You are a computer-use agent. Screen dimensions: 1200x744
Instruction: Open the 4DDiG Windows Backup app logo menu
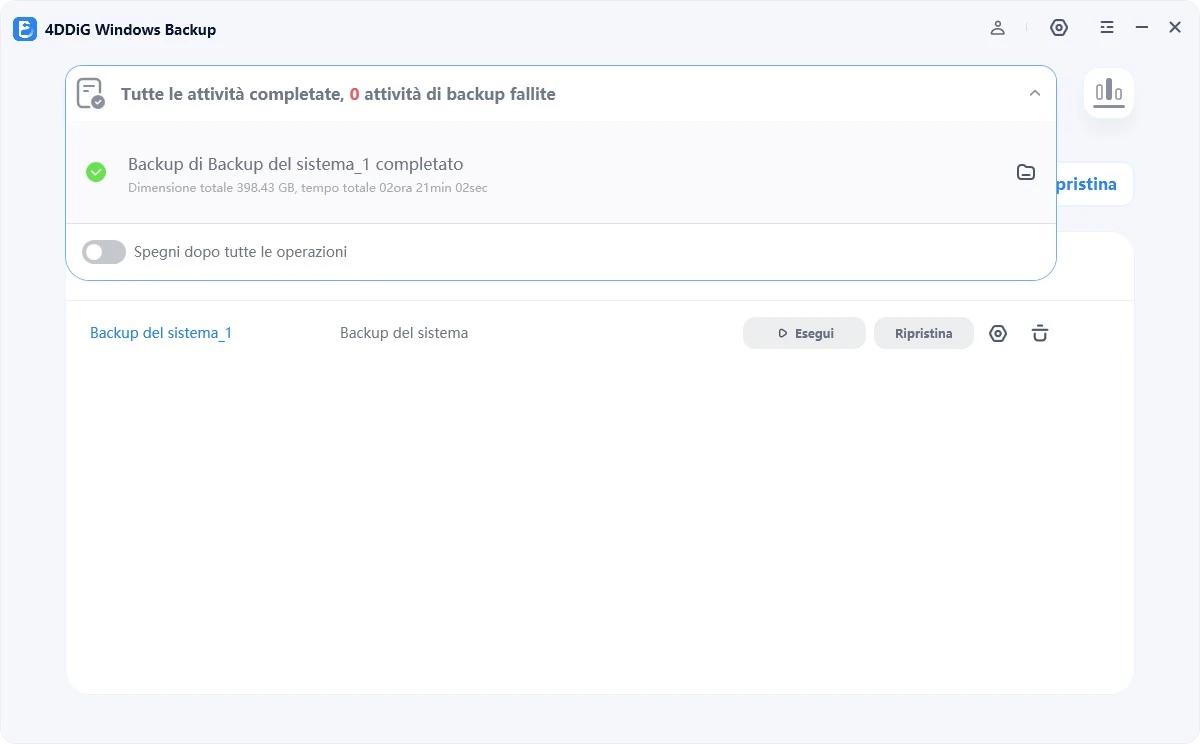tap(25, 29)
